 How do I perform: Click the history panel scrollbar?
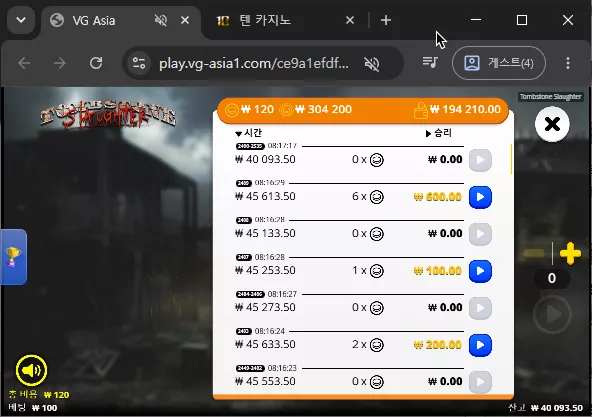point(511,159)
